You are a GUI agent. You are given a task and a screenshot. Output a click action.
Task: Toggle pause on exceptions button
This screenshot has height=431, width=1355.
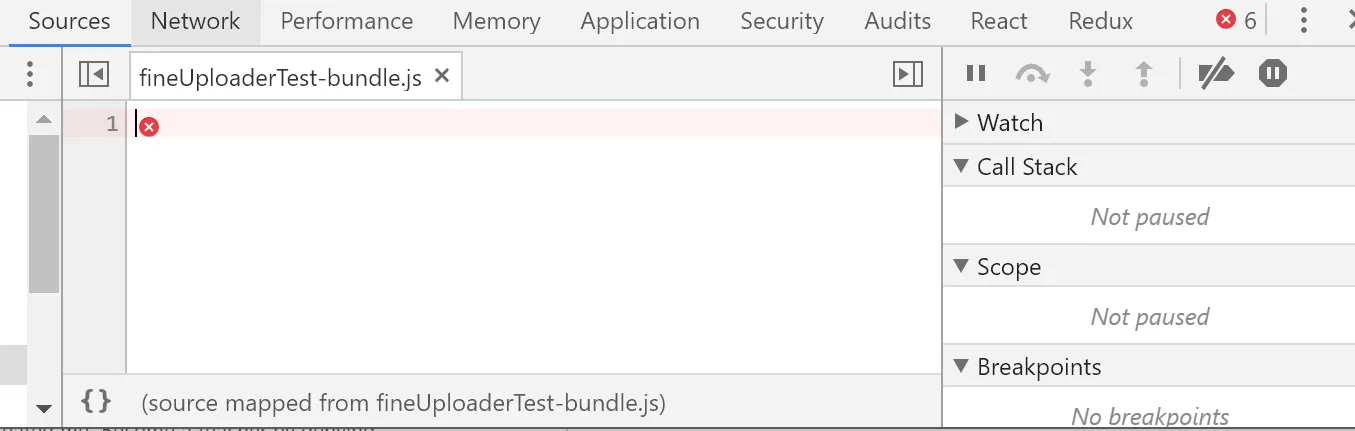click(x=1272, y=73)
